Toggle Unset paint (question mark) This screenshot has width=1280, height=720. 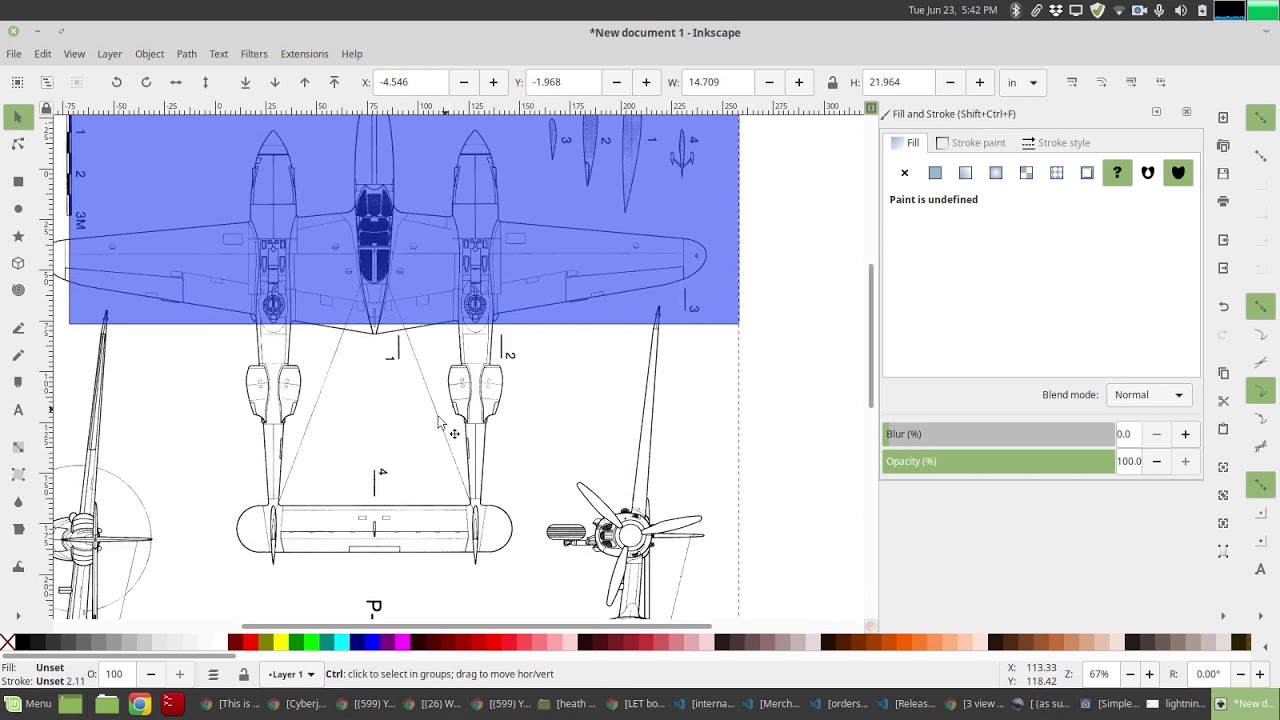(1117, 173)
